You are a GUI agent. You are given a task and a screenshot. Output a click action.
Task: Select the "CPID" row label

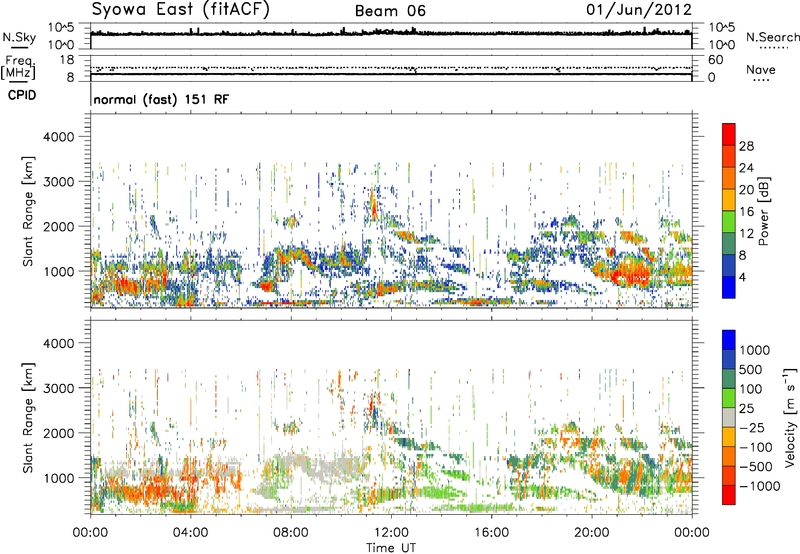pyautogui.click(x=22, y=95)
